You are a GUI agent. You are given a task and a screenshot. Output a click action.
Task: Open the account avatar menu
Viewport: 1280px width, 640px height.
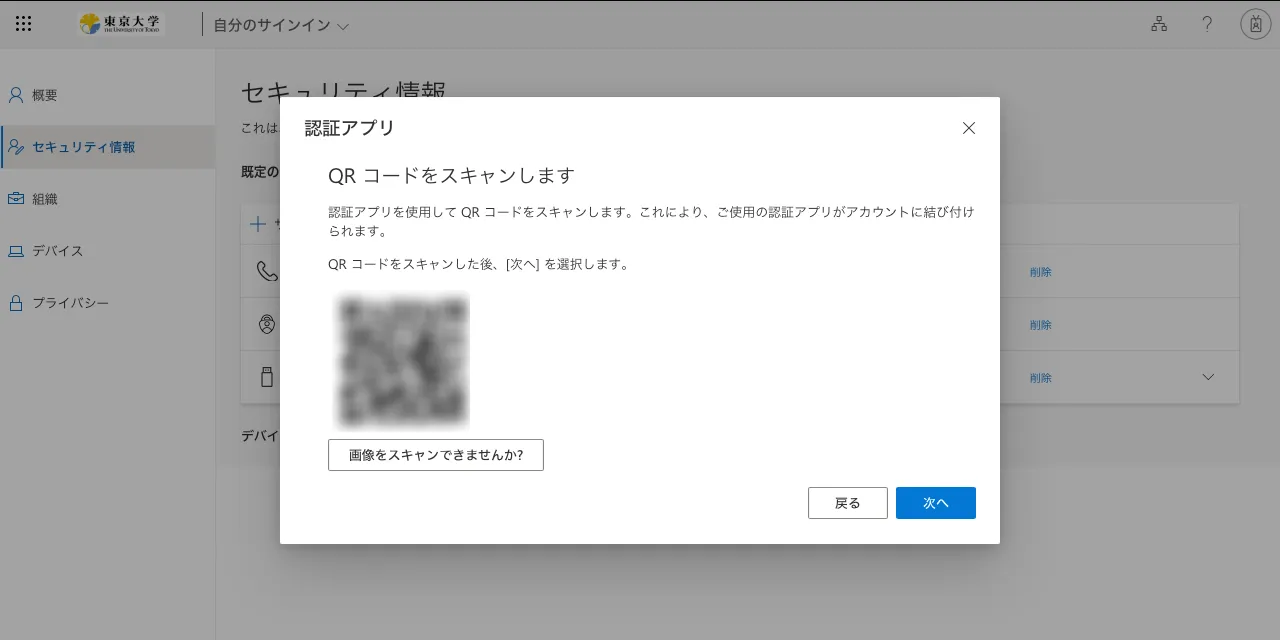click(x=1255, y=24)
